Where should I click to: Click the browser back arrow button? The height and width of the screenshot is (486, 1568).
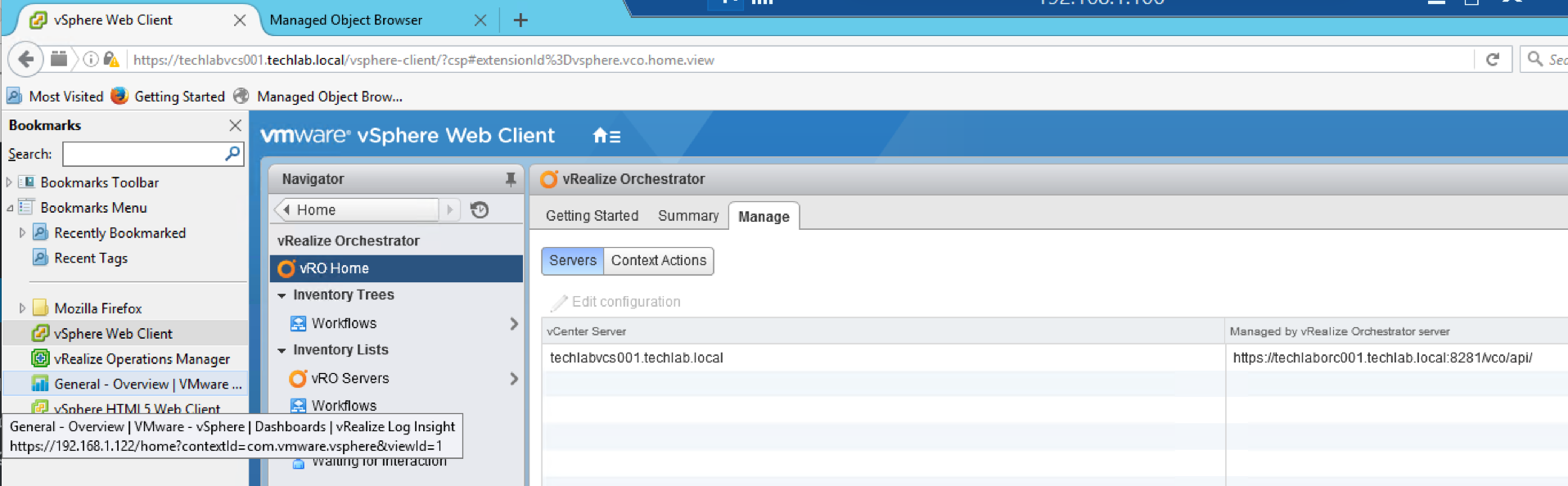25,59
